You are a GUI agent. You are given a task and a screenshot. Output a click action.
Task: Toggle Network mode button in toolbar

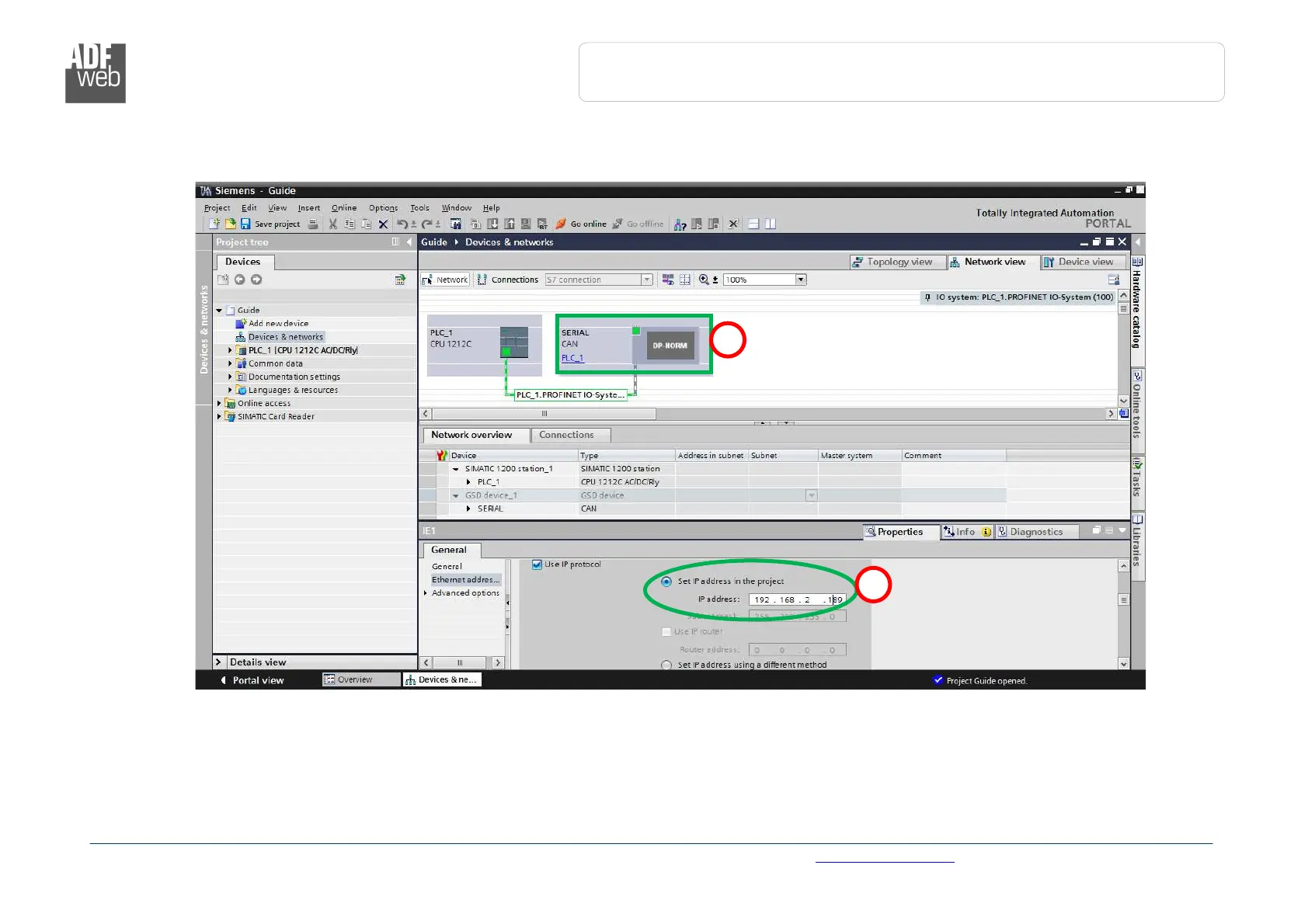pos(445,280)
